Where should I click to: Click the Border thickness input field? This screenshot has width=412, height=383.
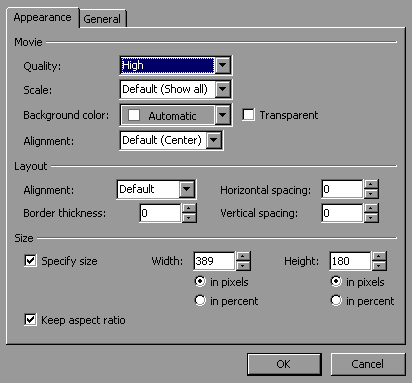(x=160, y=213)
